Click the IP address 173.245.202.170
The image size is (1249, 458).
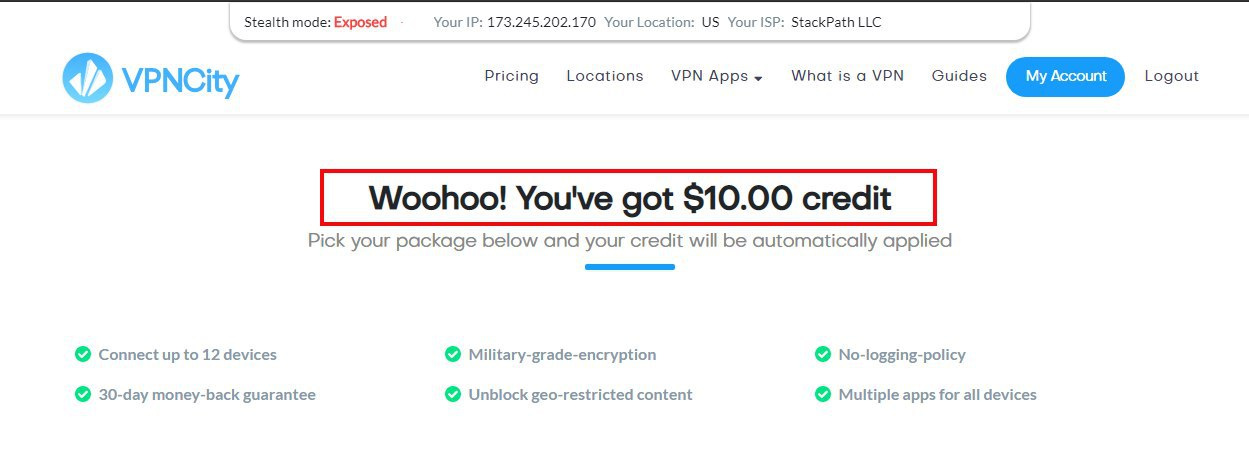click(541, 22)
